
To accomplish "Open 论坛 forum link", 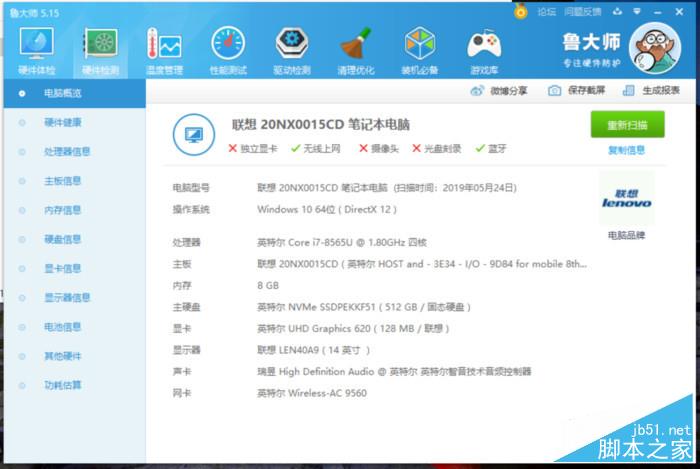I will 546,12.
